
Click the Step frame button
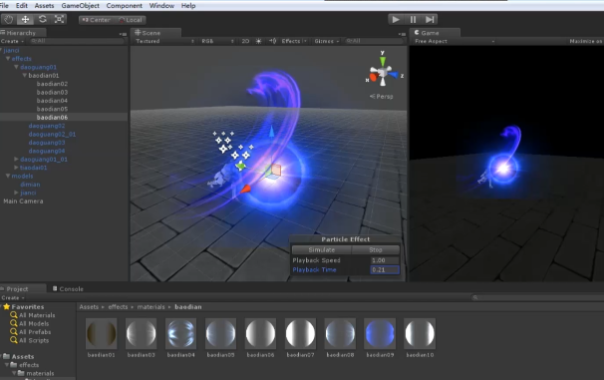430,19
